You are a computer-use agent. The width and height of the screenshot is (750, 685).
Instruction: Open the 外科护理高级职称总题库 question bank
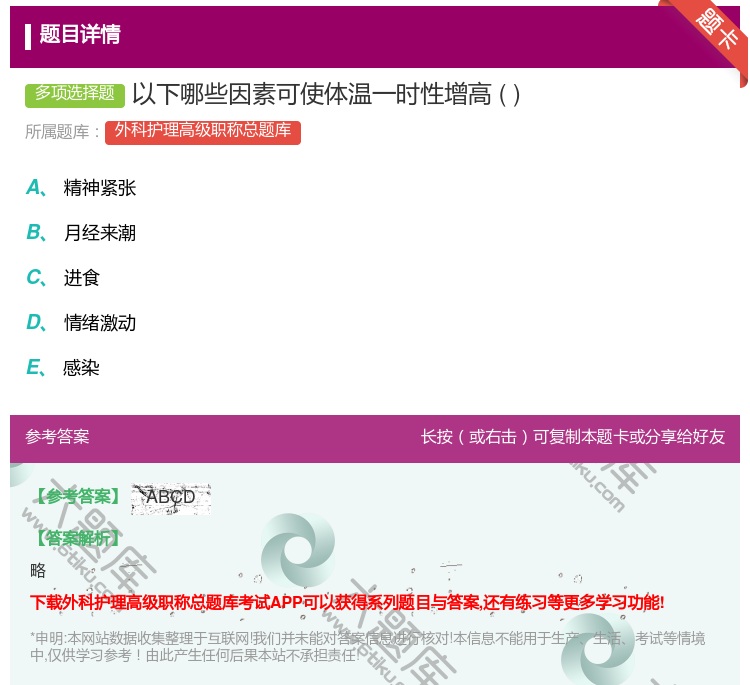(202, 131)
